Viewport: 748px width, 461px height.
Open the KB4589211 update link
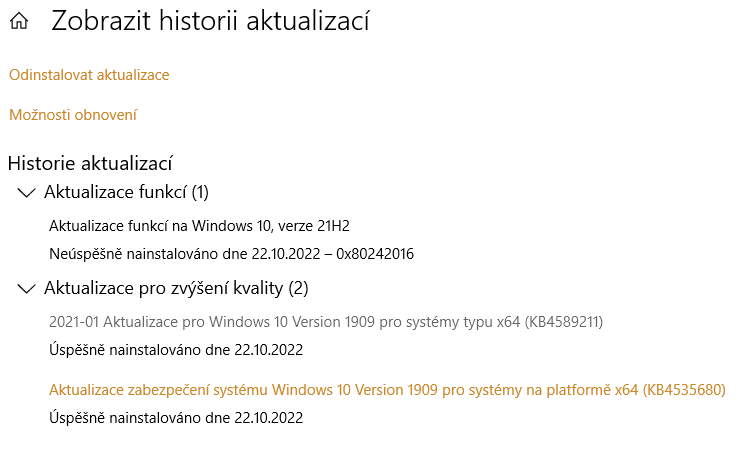pyautogui.click(x=326, y=322)
